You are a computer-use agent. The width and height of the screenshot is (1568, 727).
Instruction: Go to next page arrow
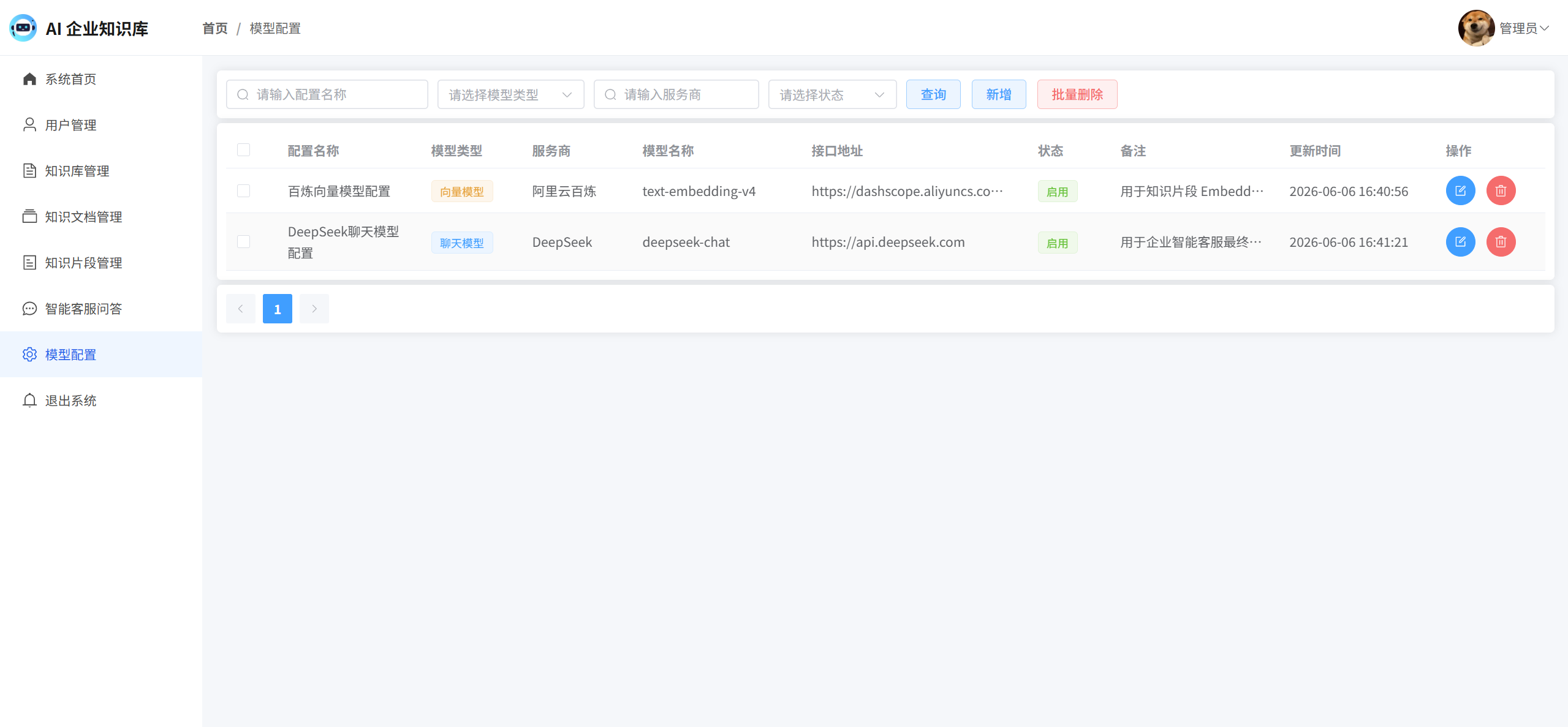click(x=314, y=309)
